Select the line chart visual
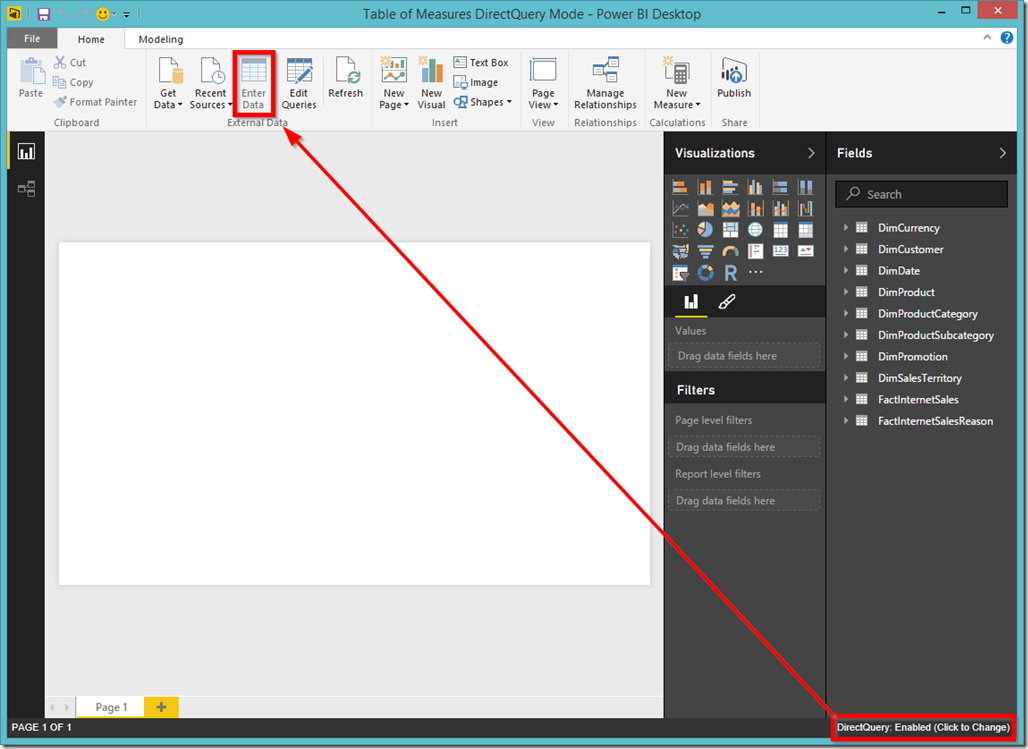Screen dimensions: 1028x749 [680, 209]
